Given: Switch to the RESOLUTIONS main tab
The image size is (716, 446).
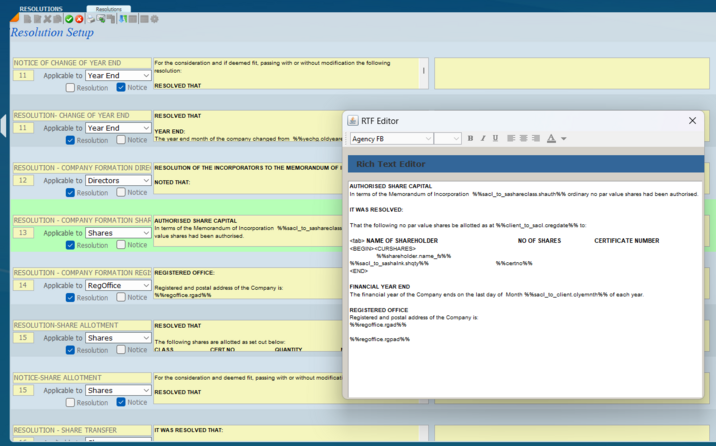Looking at the screenshot, I should click(x=41, y=8).
